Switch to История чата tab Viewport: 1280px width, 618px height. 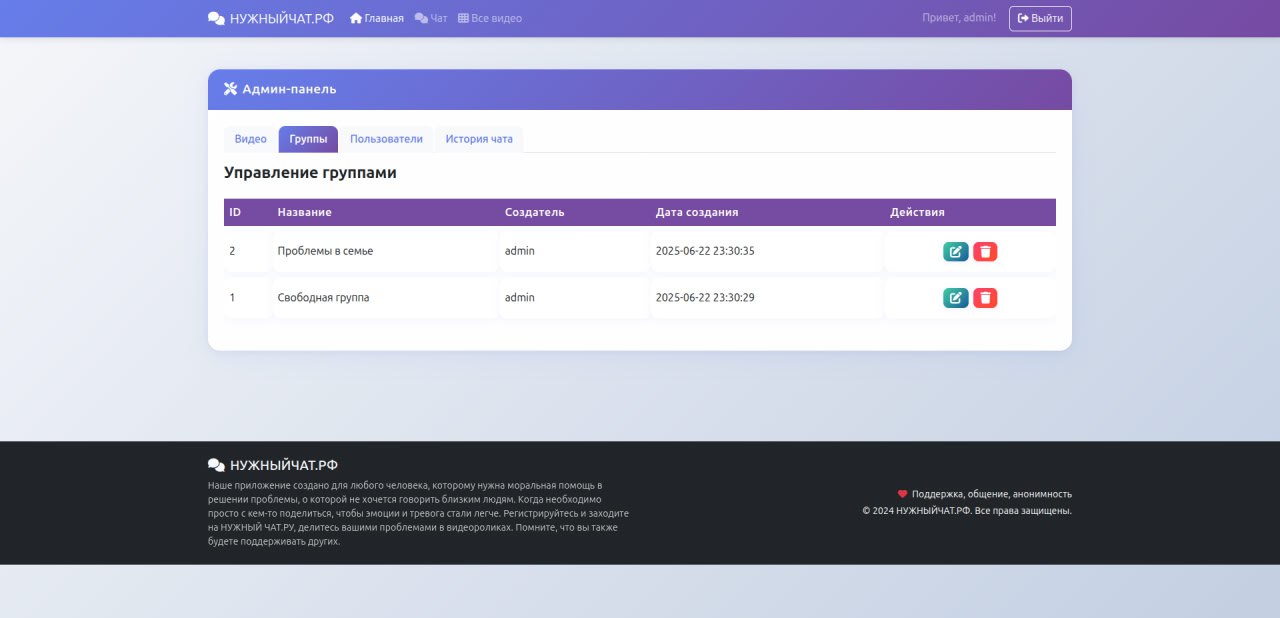[x=479, y=139]
